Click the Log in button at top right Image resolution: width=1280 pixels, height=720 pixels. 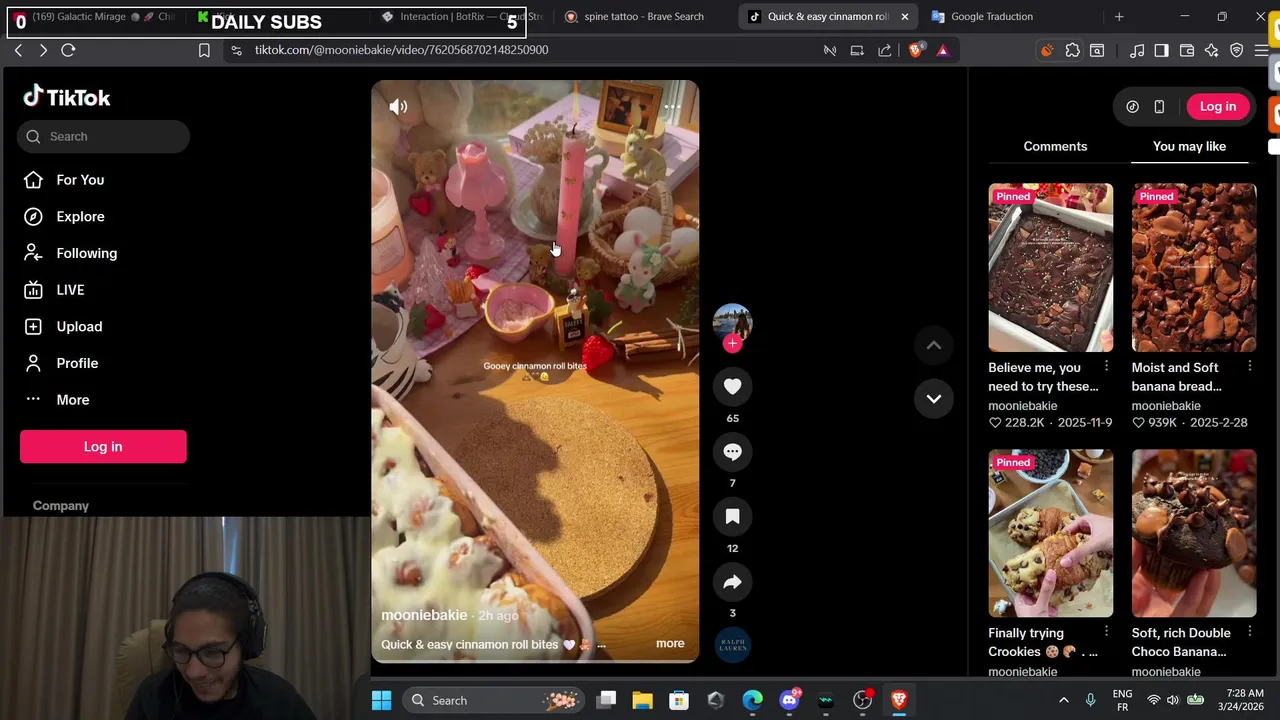point(1217,106)
